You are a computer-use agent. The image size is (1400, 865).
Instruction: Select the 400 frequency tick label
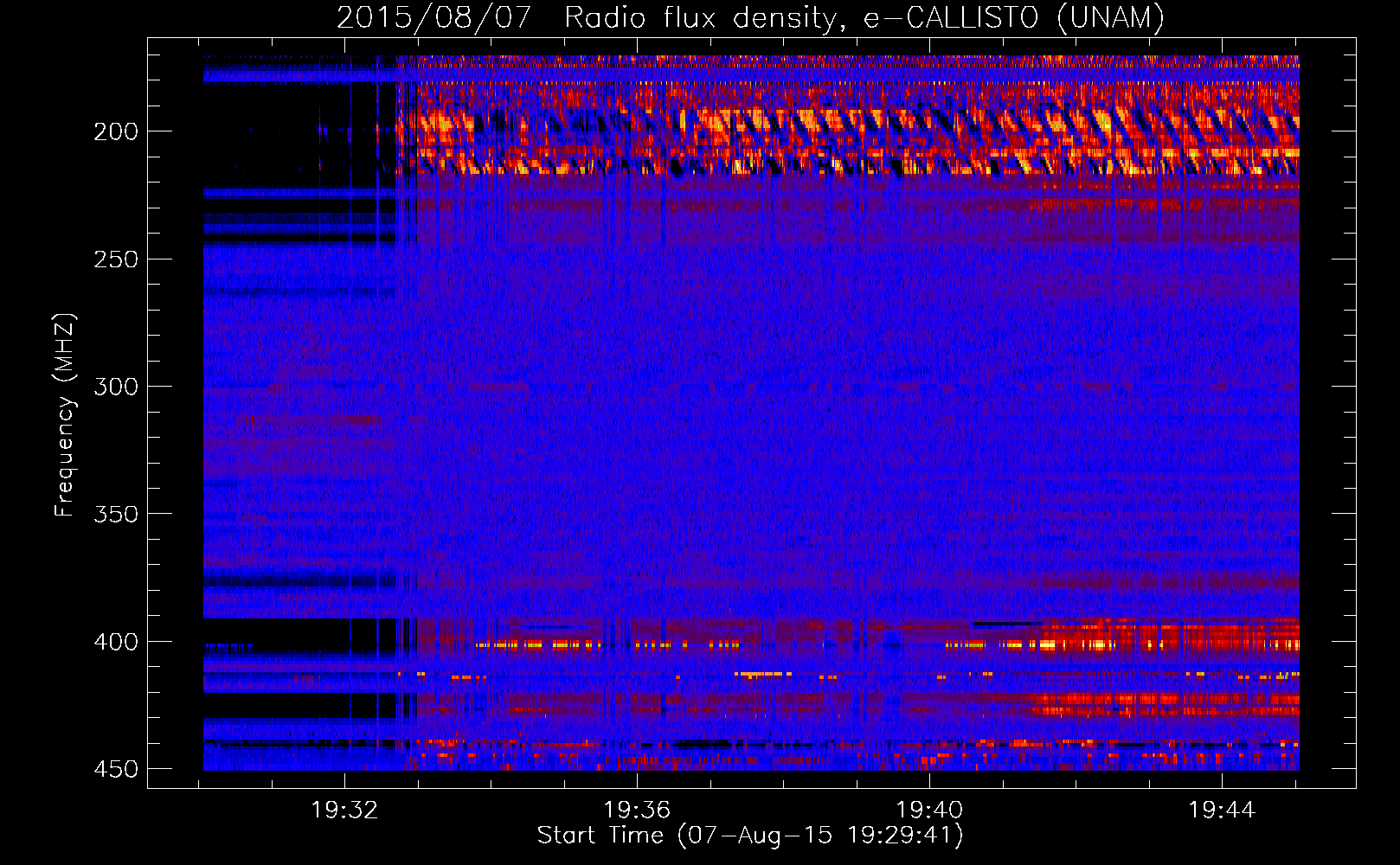[116, 642]
